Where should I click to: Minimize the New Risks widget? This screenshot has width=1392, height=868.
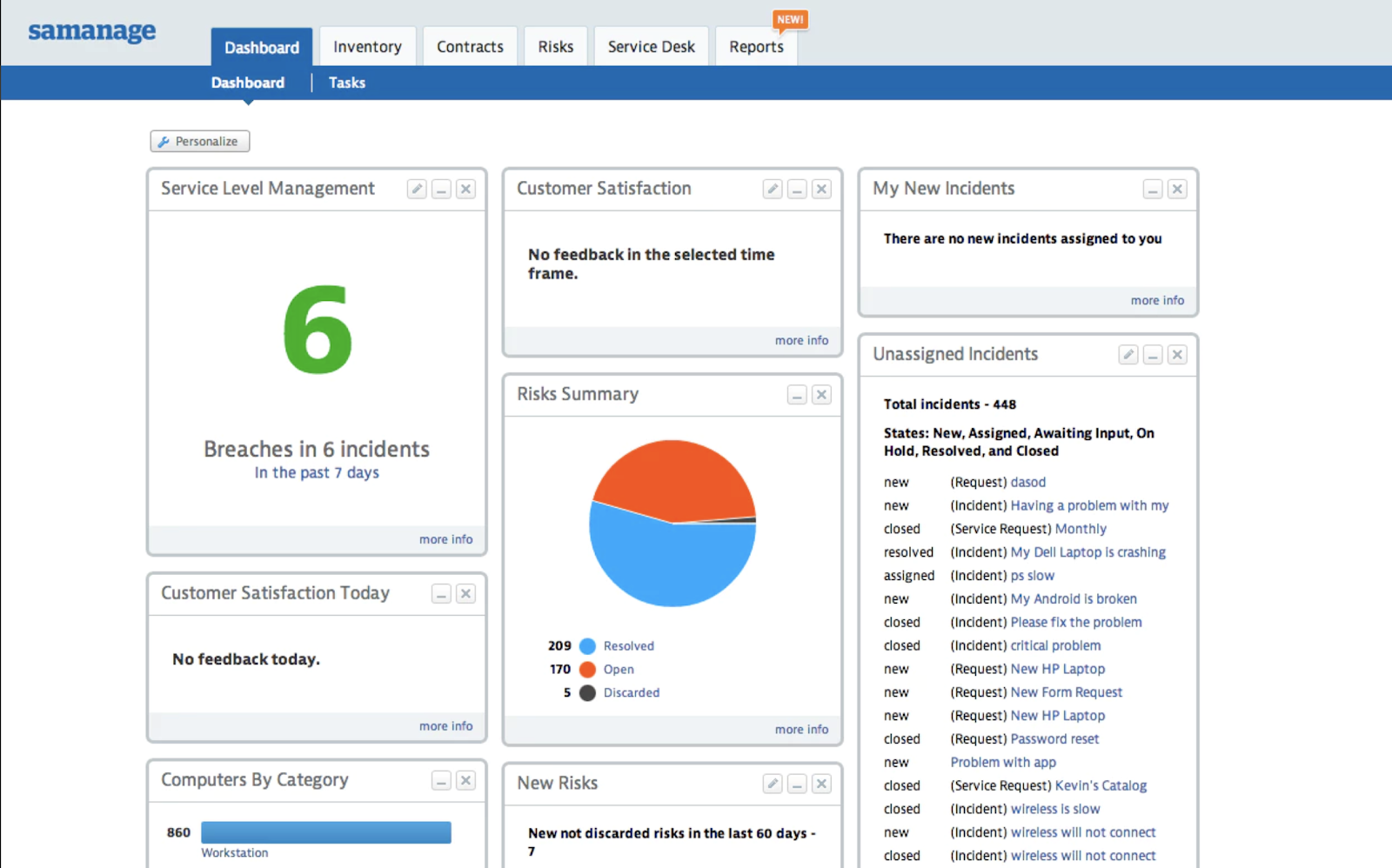pos(797,784)
